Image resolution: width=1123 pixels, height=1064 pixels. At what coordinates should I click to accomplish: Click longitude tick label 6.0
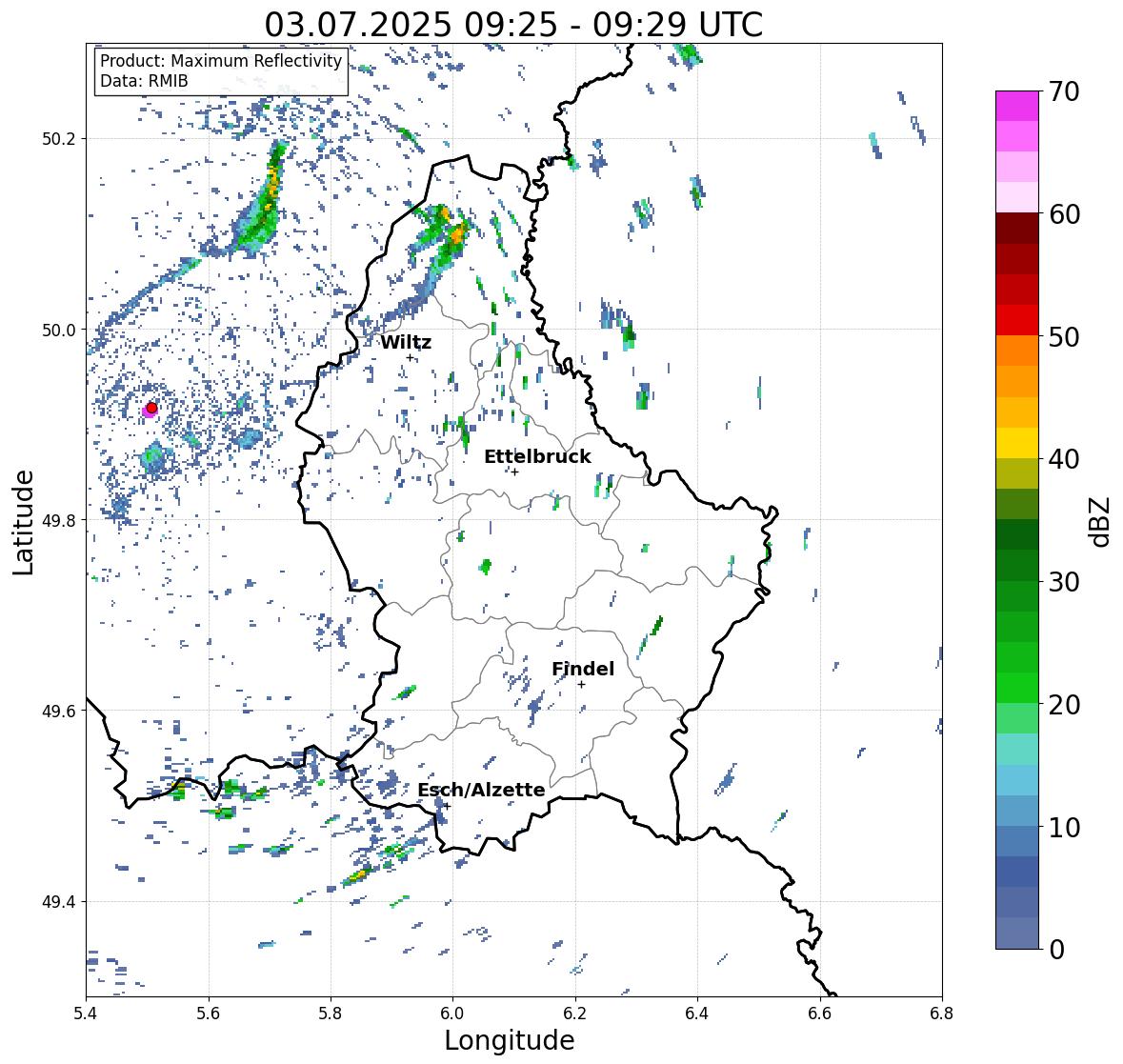pyautogui.click(x=452, y=1014)
